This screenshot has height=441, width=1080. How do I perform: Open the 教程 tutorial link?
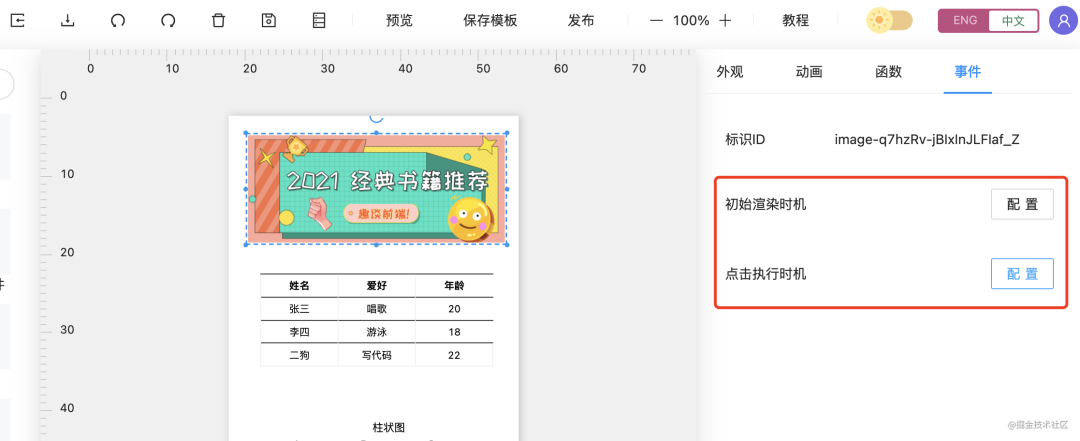click(796, 21)
